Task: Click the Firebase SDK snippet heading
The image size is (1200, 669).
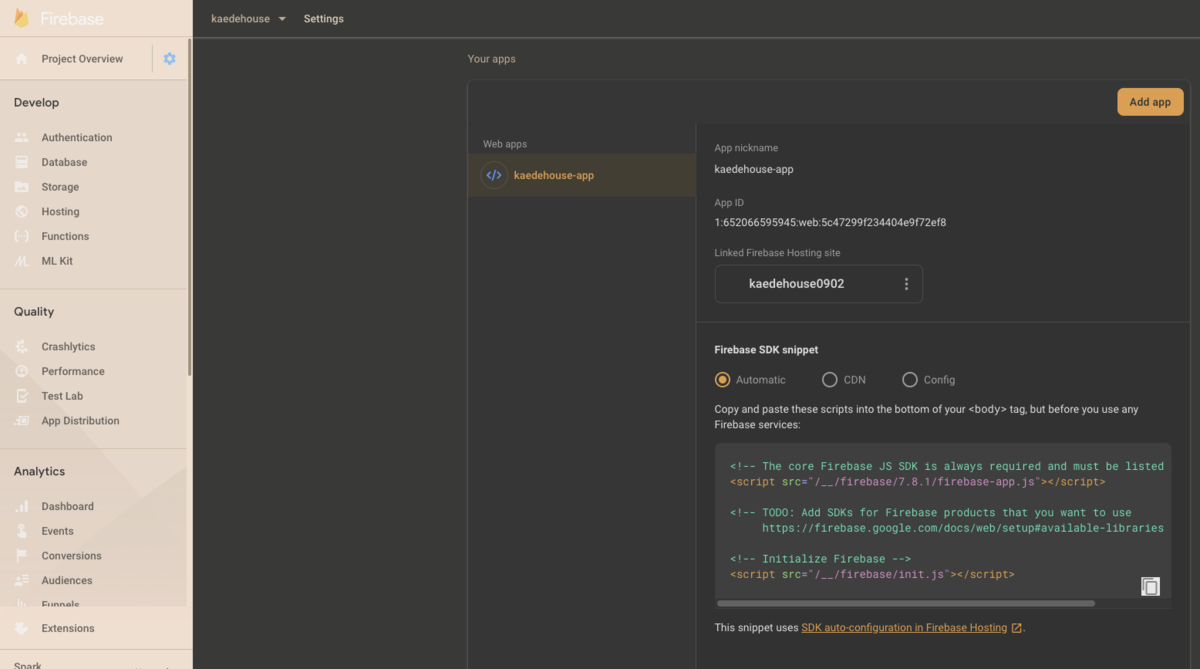Action: [766, 350]
